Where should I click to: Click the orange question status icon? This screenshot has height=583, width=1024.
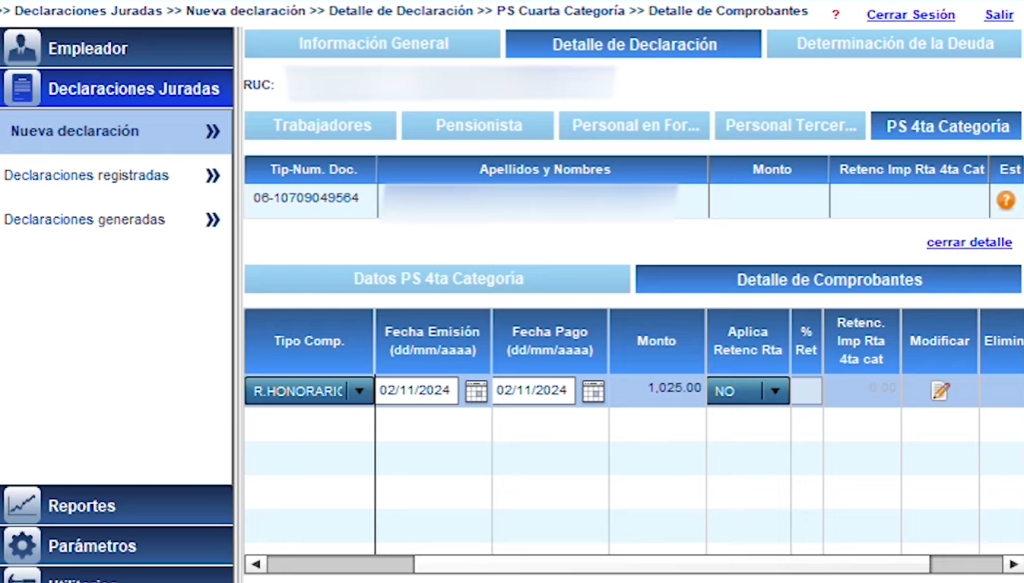tap(1005, 200)
